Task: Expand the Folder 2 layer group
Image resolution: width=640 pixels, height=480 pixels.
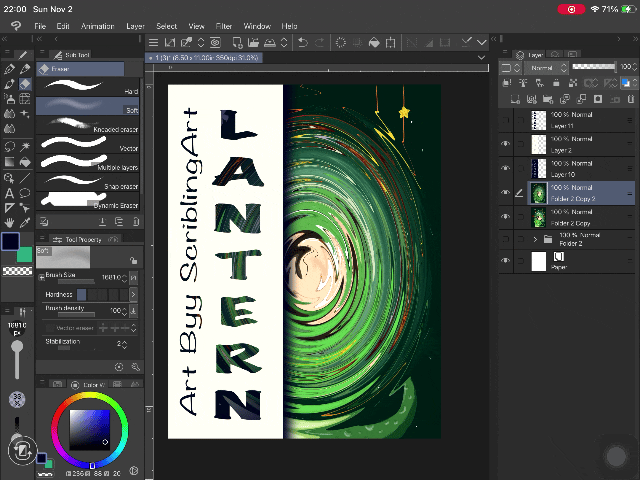Action: pyautogui.click(x=536, y=240)
